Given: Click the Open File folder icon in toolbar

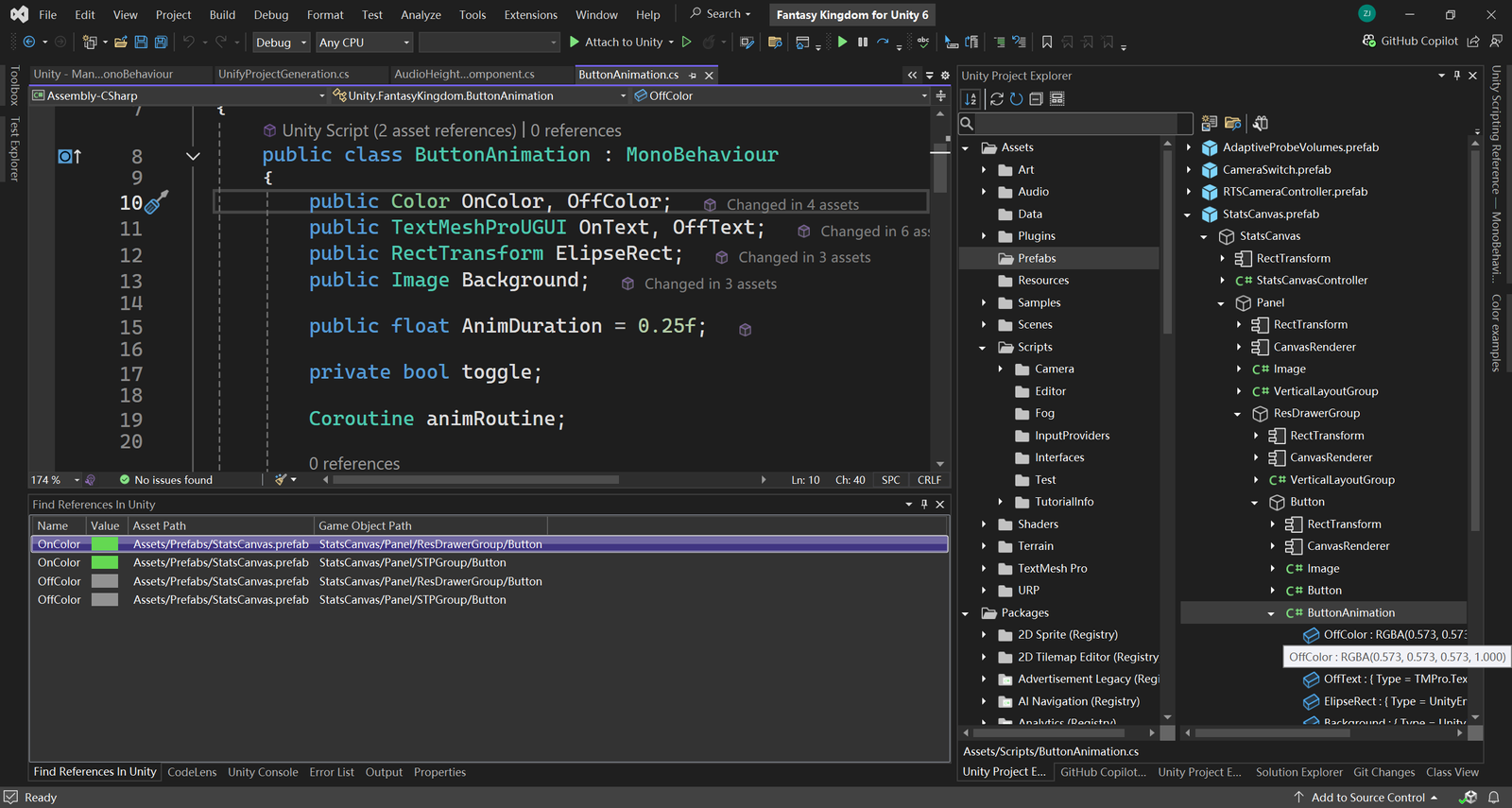Looking at the screenshot, I should [x=120, y=43].
